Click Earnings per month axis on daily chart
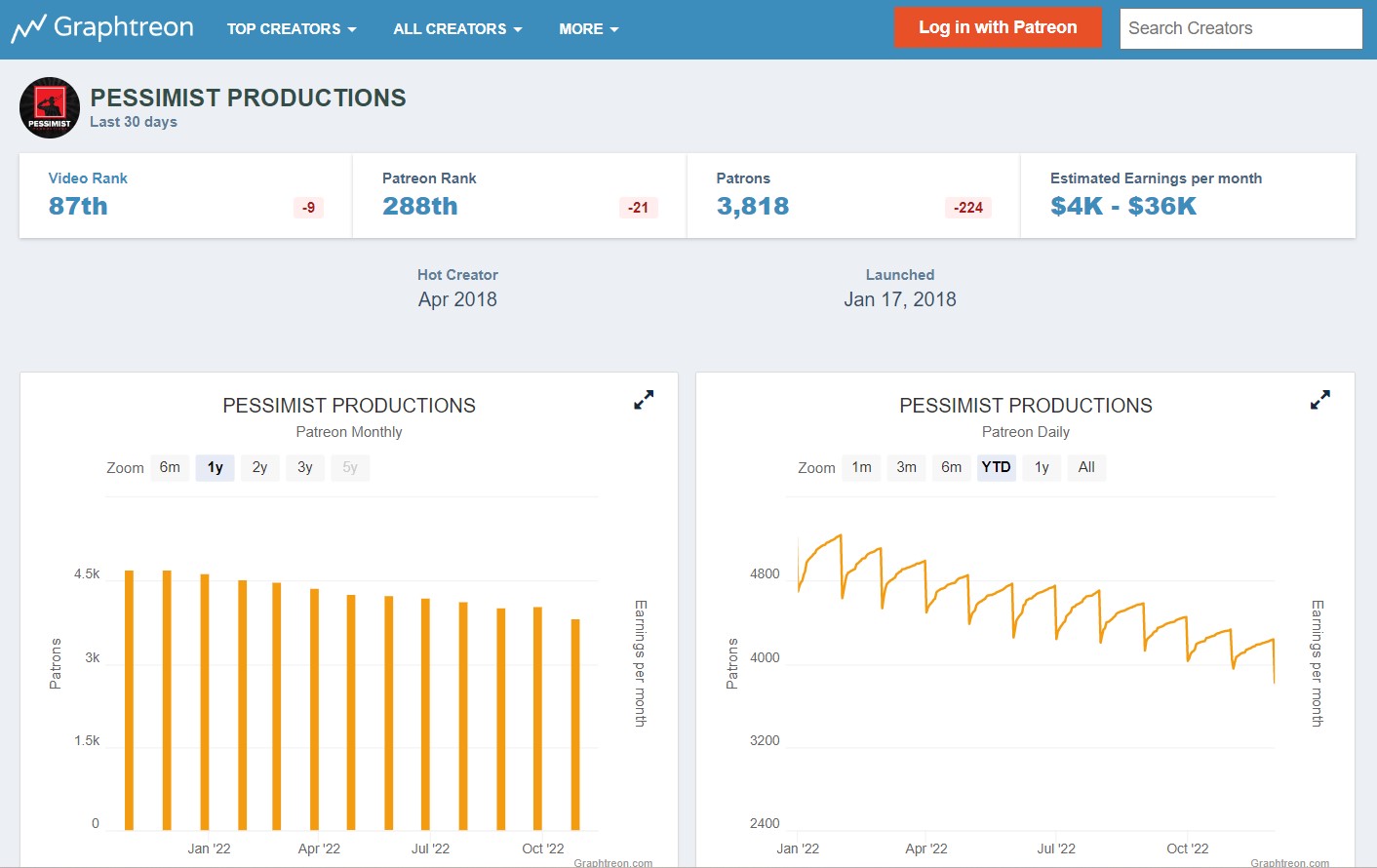 1318,663
